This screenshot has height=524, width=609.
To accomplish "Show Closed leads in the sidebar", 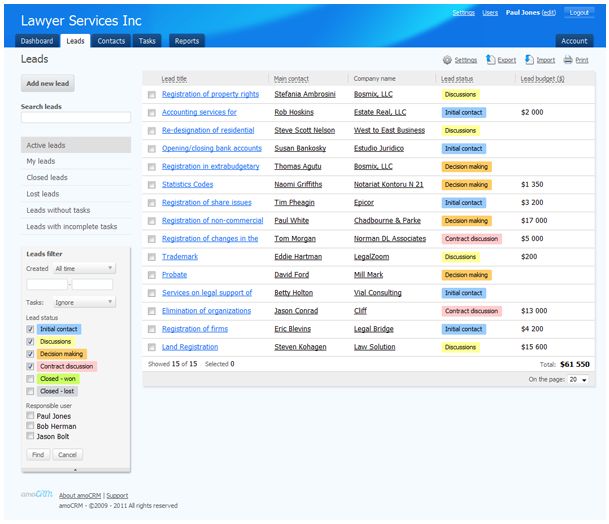I will 76,178.
